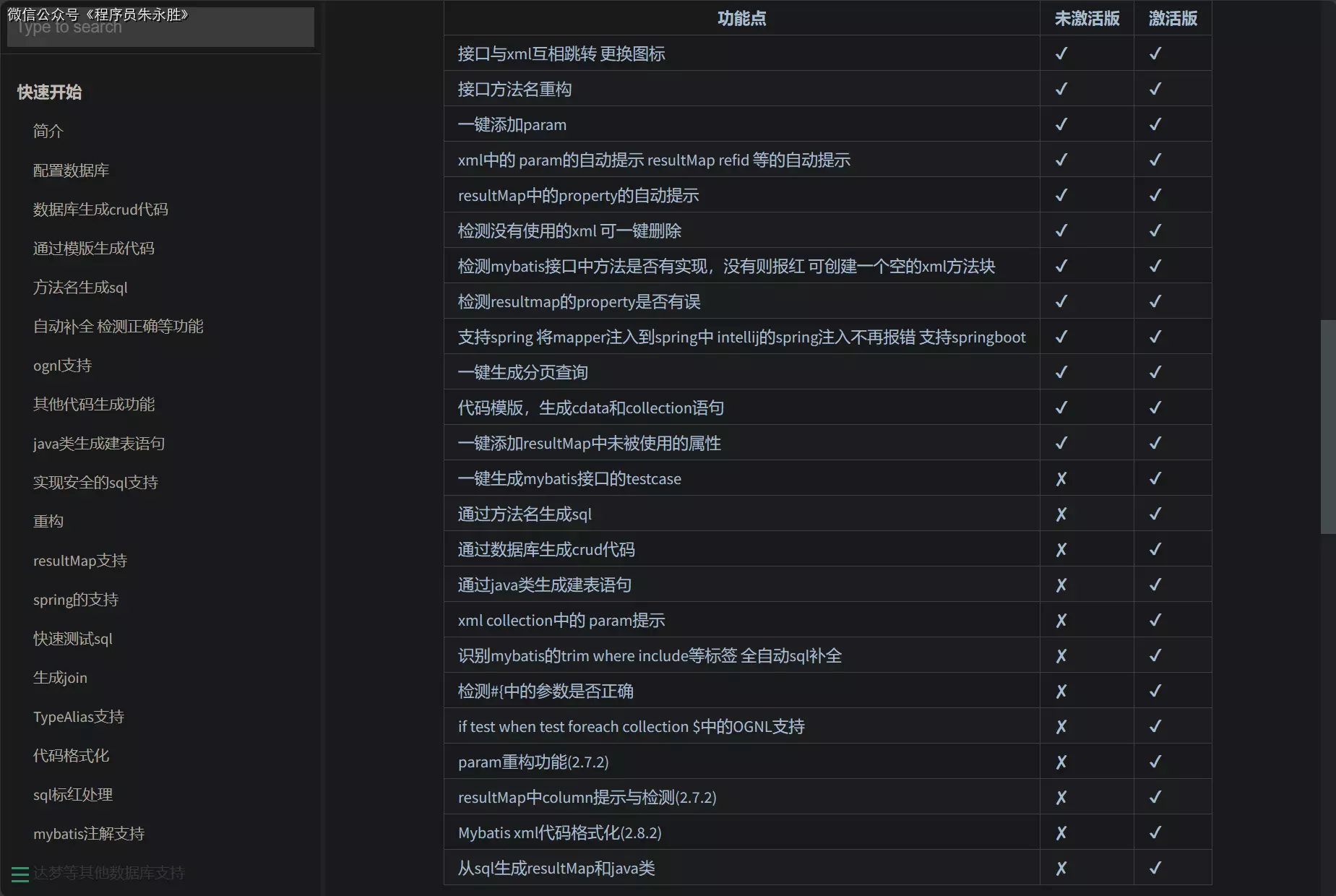
Task: Select 达梦等其他数据库支持 at sidebar bottom
Action: [110, 873]
